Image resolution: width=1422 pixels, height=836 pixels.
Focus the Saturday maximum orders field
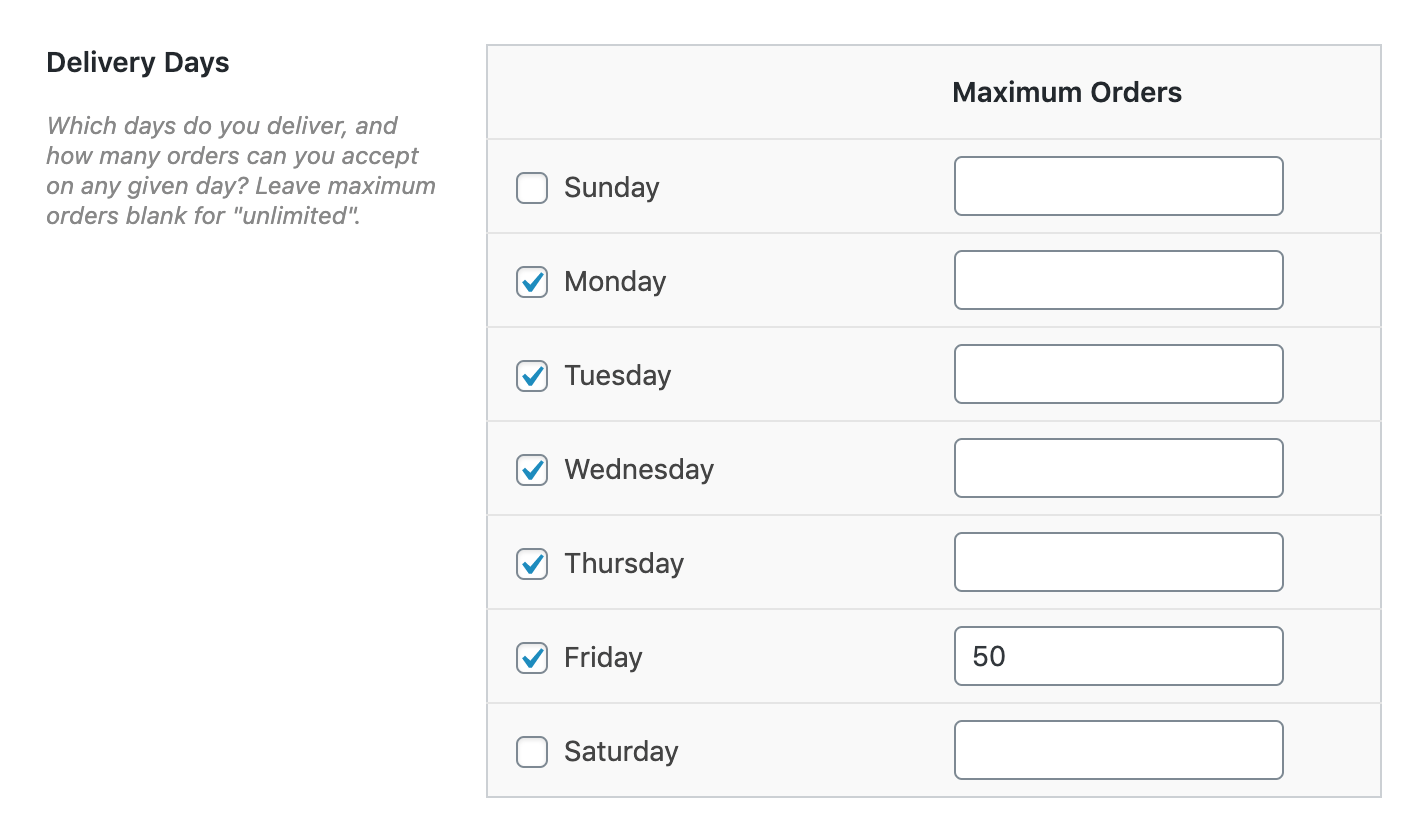1118,750
